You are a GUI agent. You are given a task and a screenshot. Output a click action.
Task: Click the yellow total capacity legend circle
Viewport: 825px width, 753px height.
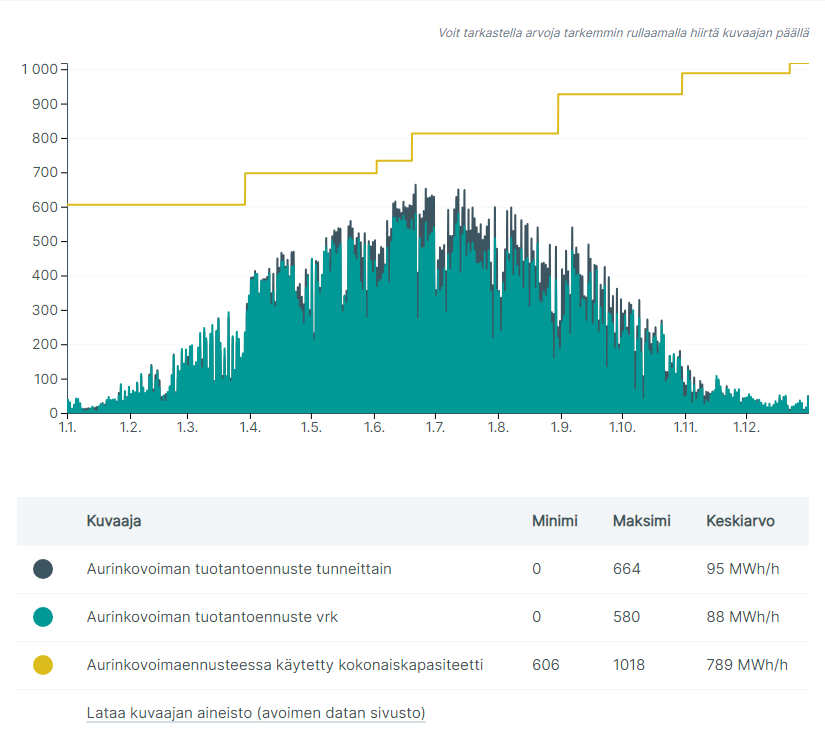(x=43, y=665)
